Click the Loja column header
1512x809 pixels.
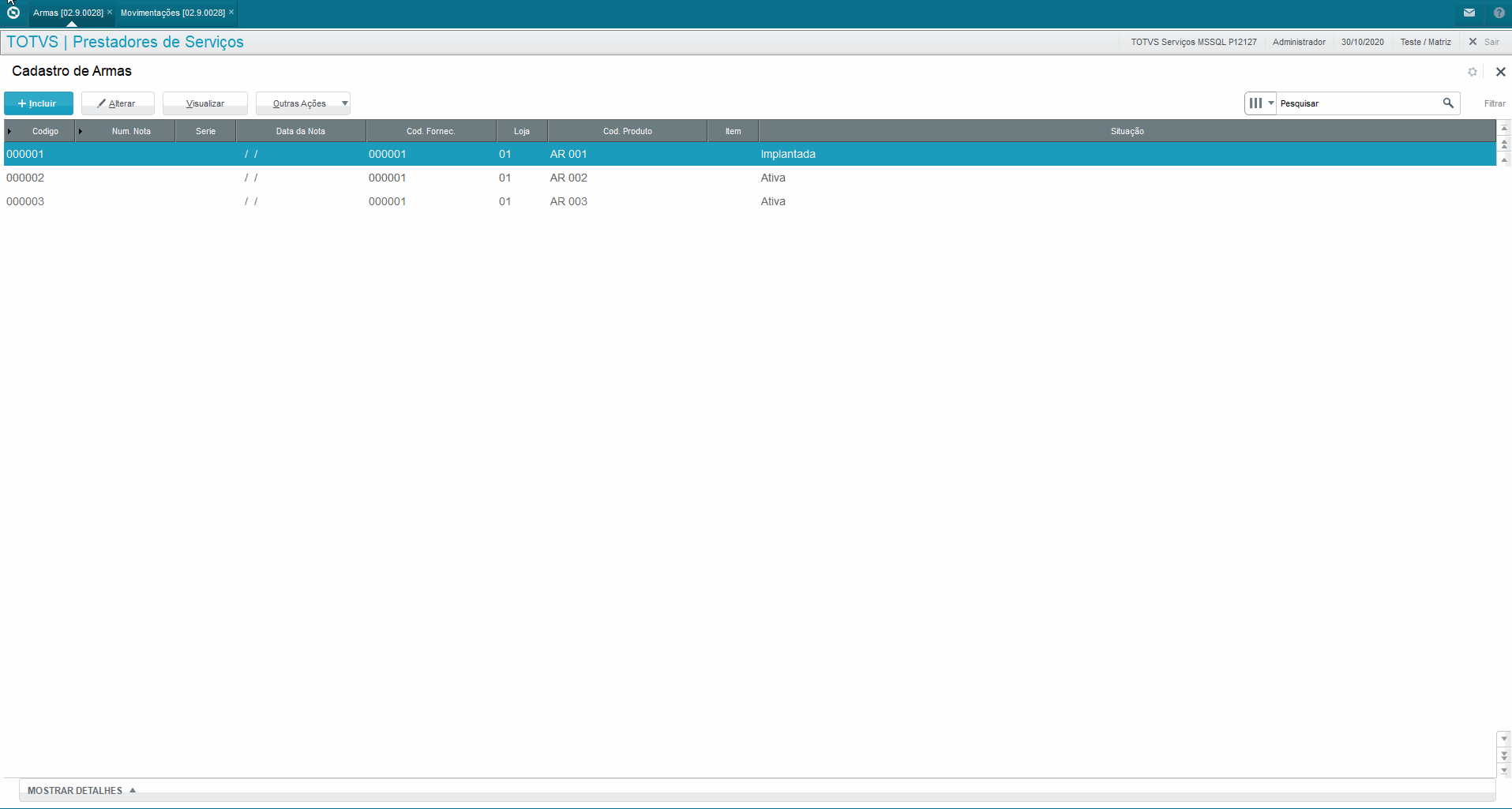[522, 131]
